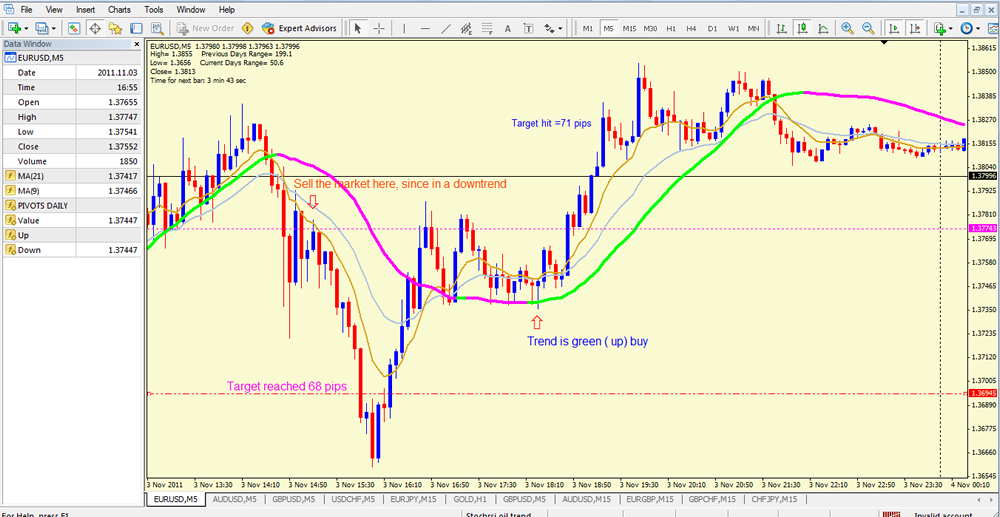Click the Profiles icon

coord(42,28)
